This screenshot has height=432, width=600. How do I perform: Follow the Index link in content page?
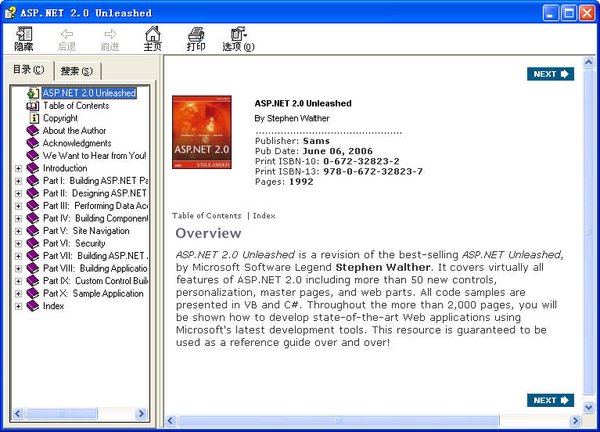pyautogui.click(x=264, y=216)
